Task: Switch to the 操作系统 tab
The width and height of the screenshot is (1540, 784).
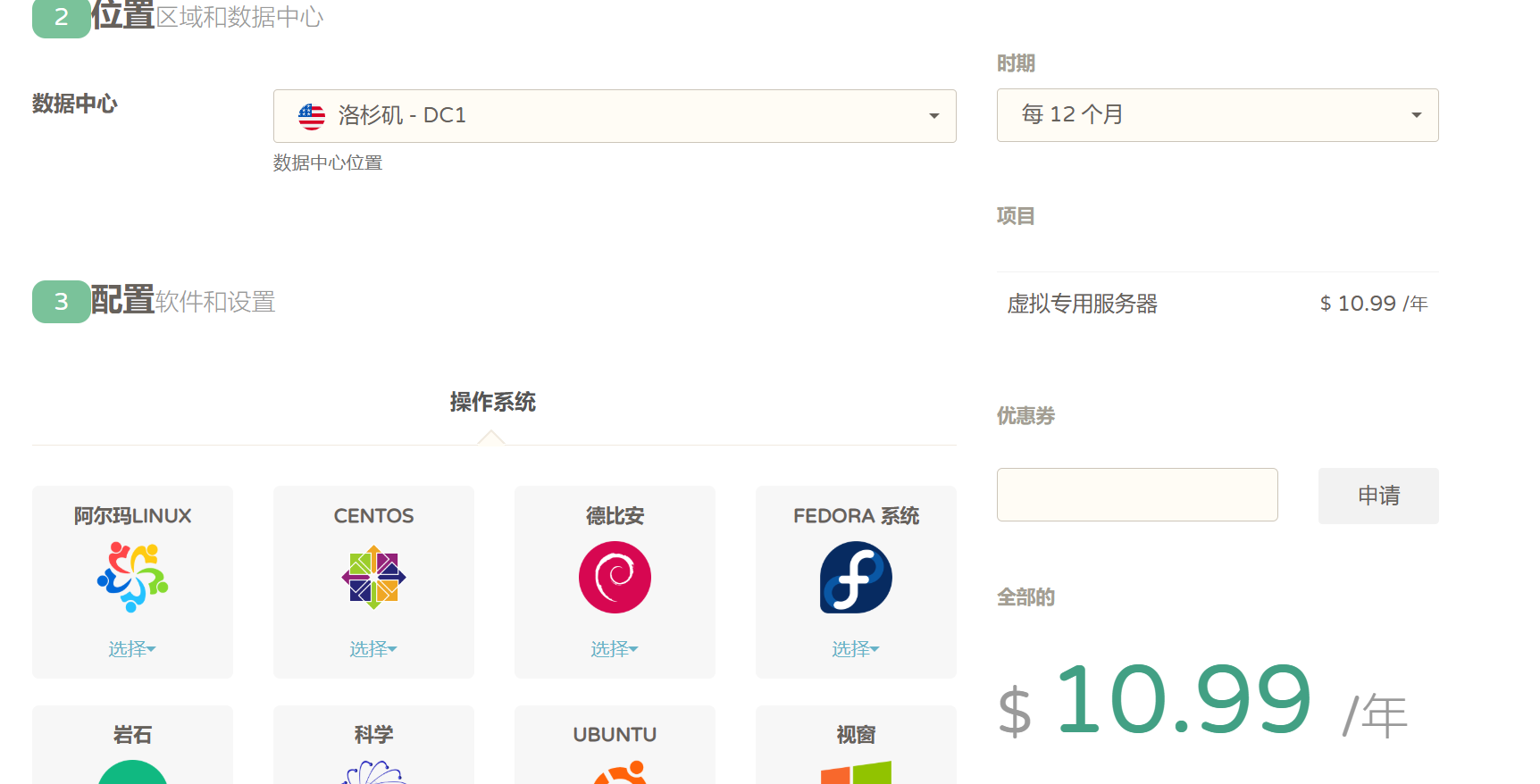Action: pos(492,403)
